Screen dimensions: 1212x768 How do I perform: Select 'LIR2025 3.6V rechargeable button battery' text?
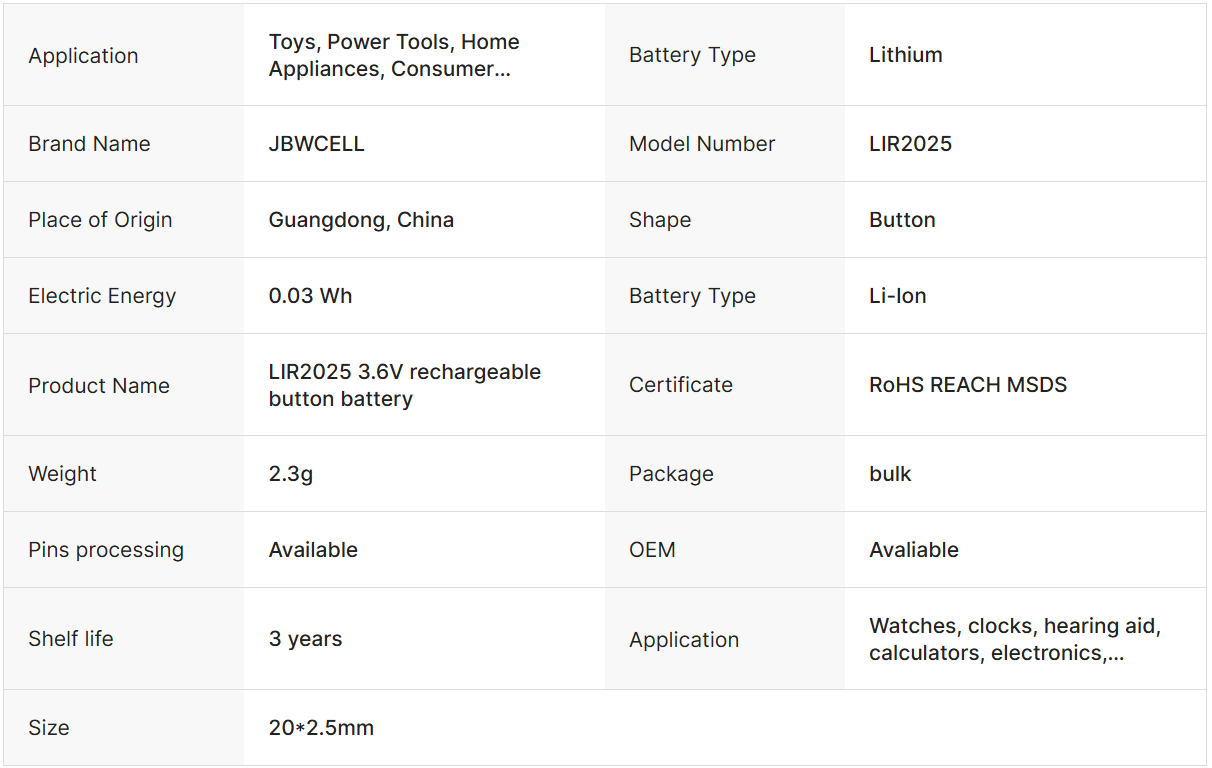tap(404, 385)
